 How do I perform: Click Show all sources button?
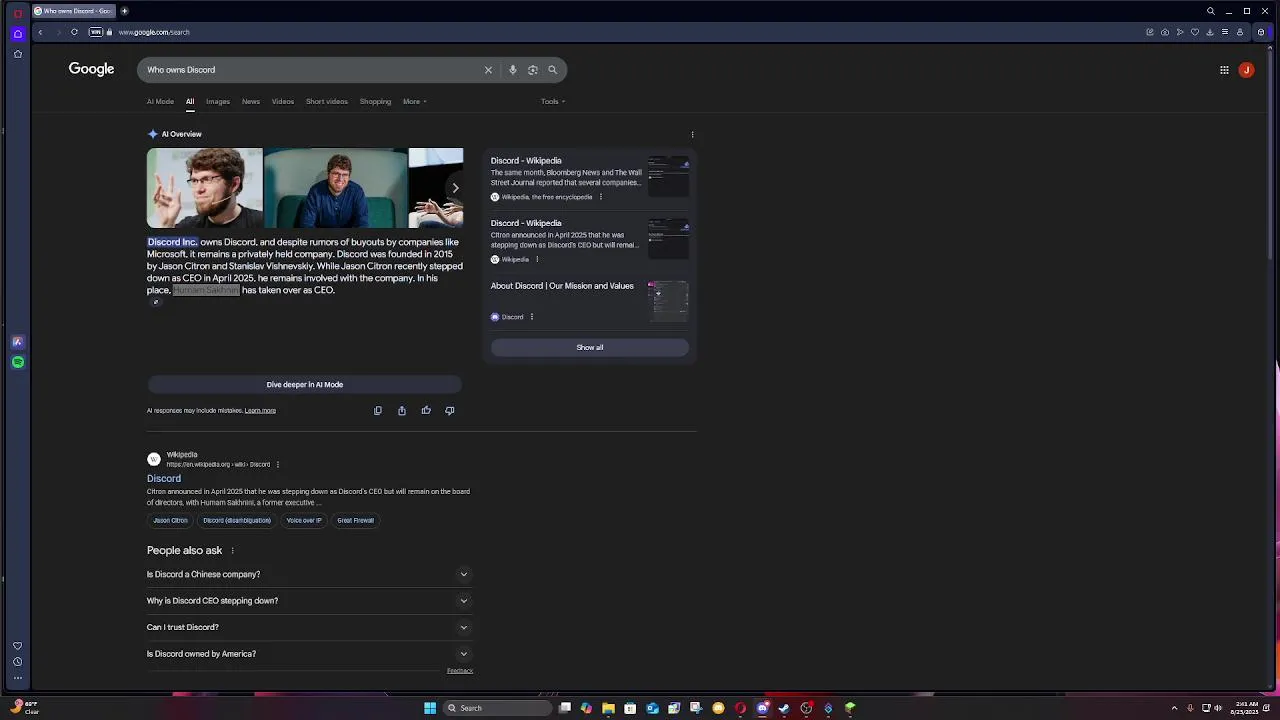point(590,347)
